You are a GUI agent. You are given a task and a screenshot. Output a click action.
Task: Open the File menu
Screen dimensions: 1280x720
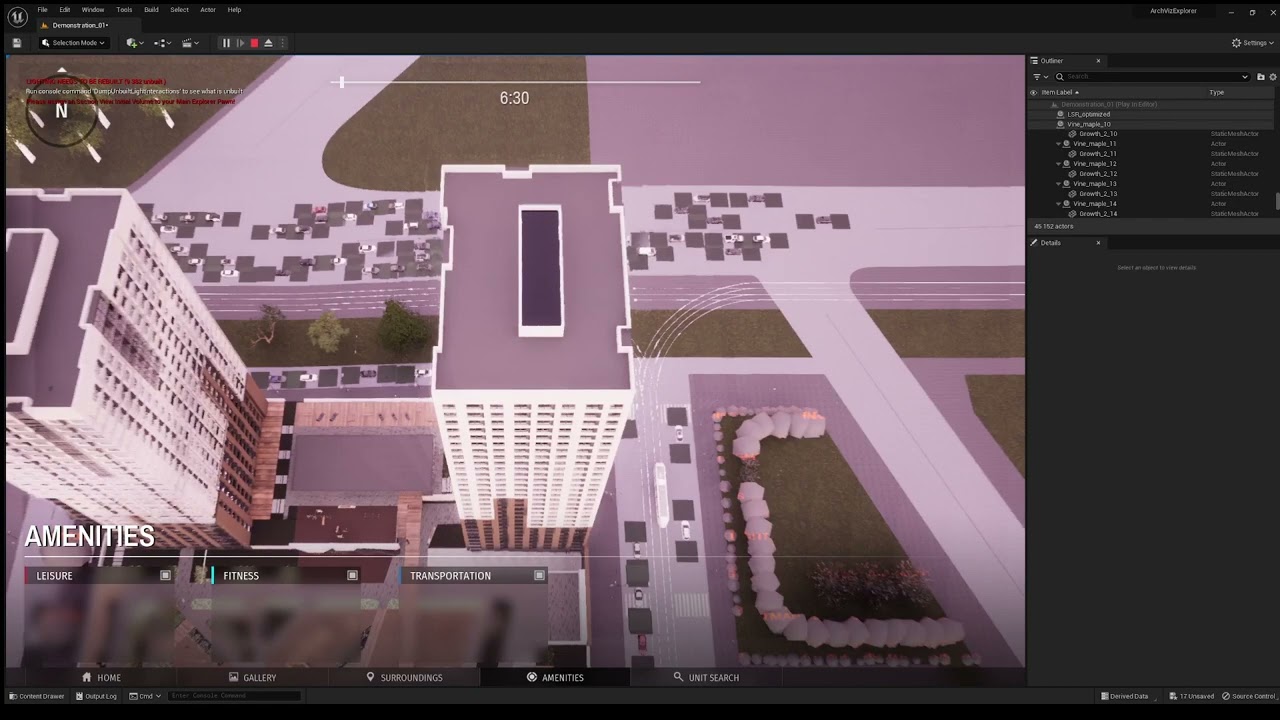[42, 10]
